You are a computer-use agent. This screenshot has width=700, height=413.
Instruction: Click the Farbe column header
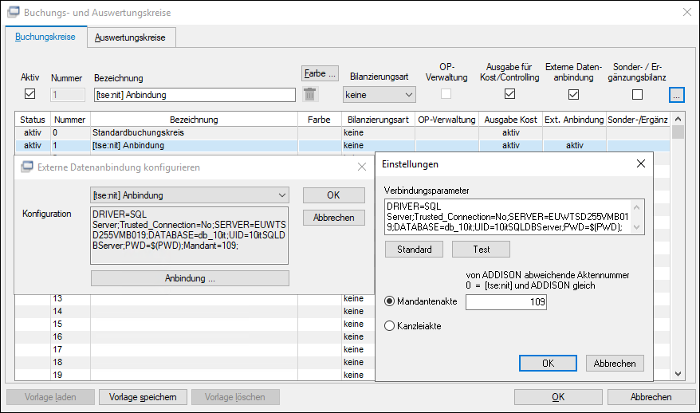(319, 120)
